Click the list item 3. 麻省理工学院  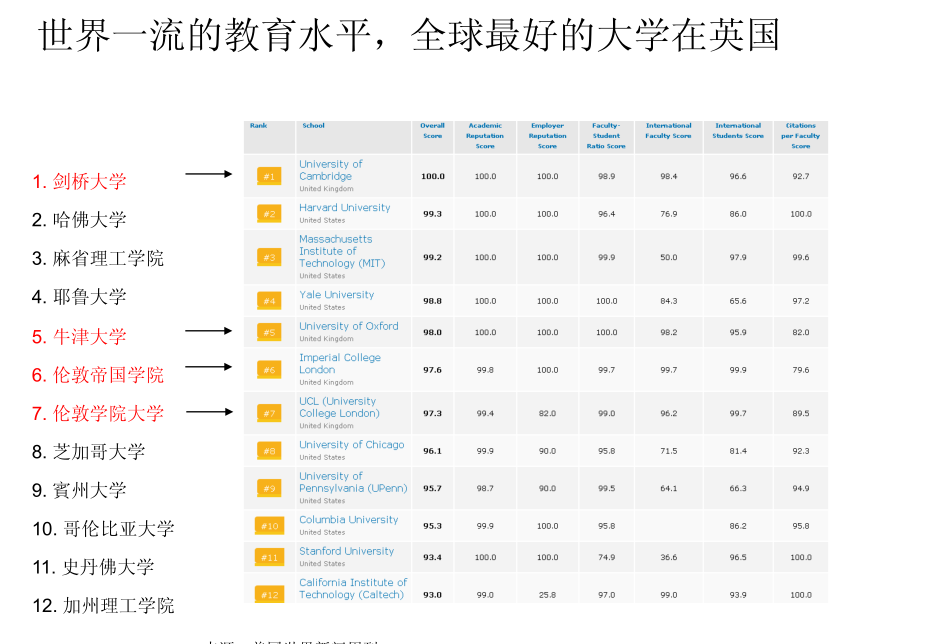click(x=98, y=258)
